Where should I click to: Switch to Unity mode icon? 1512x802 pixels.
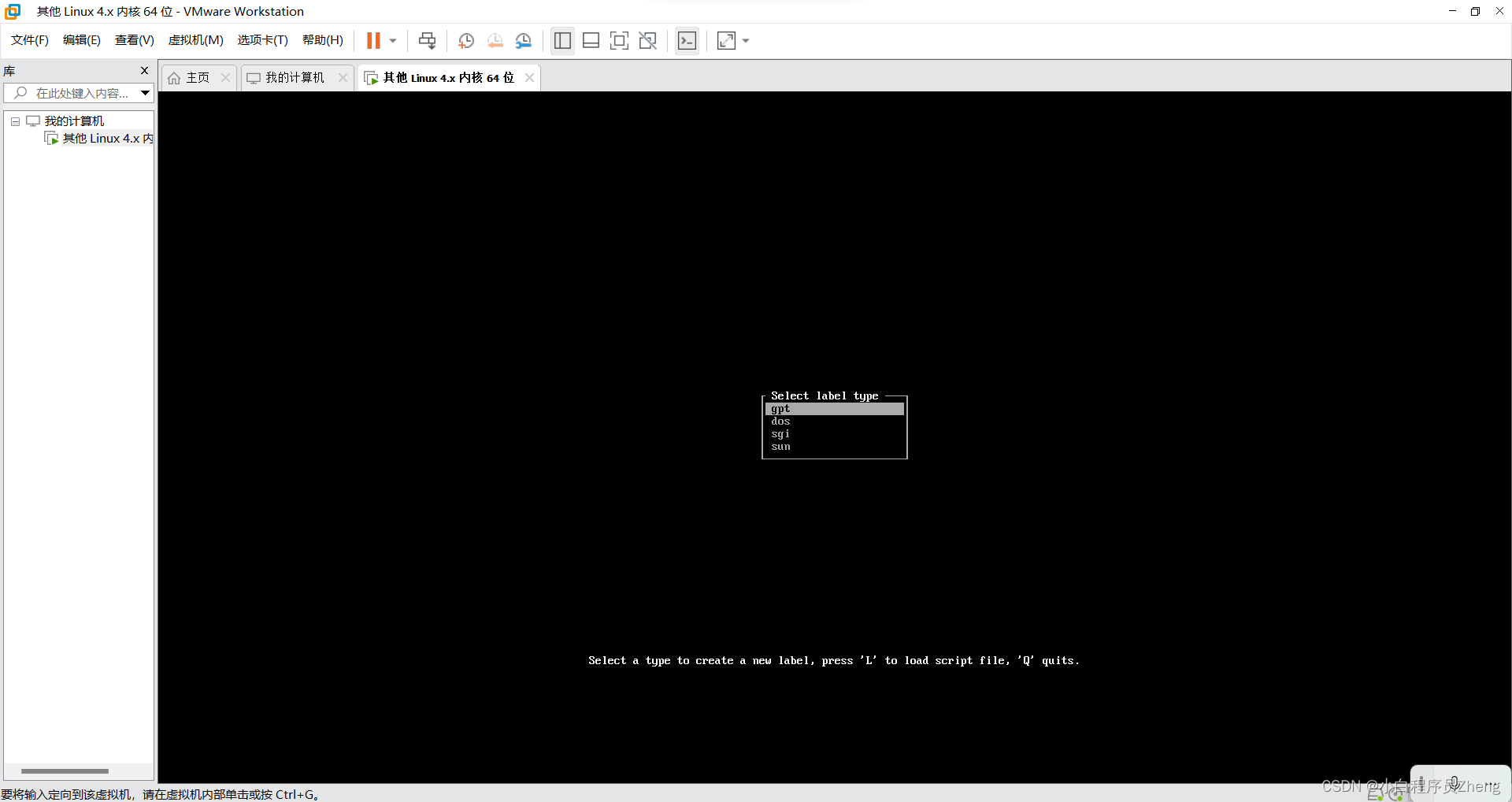pos(648,40)
